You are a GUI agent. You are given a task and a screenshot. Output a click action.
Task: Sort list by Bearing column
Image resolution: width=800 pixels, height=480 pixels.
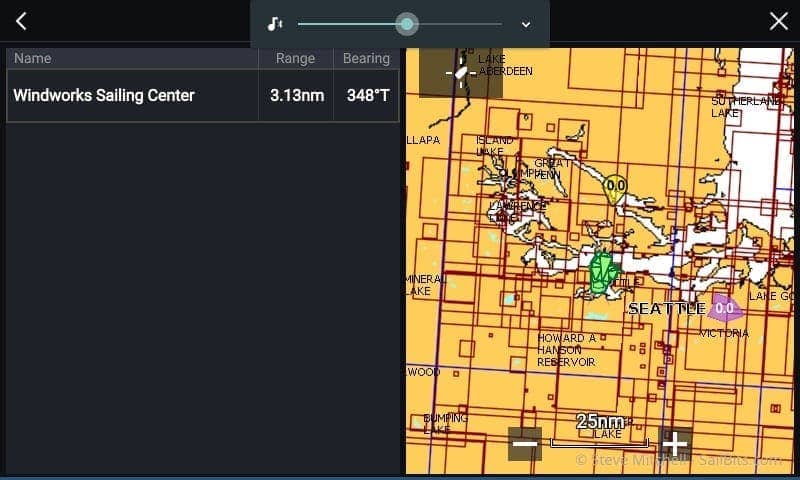pyautogui.click(x=366, y=58)
